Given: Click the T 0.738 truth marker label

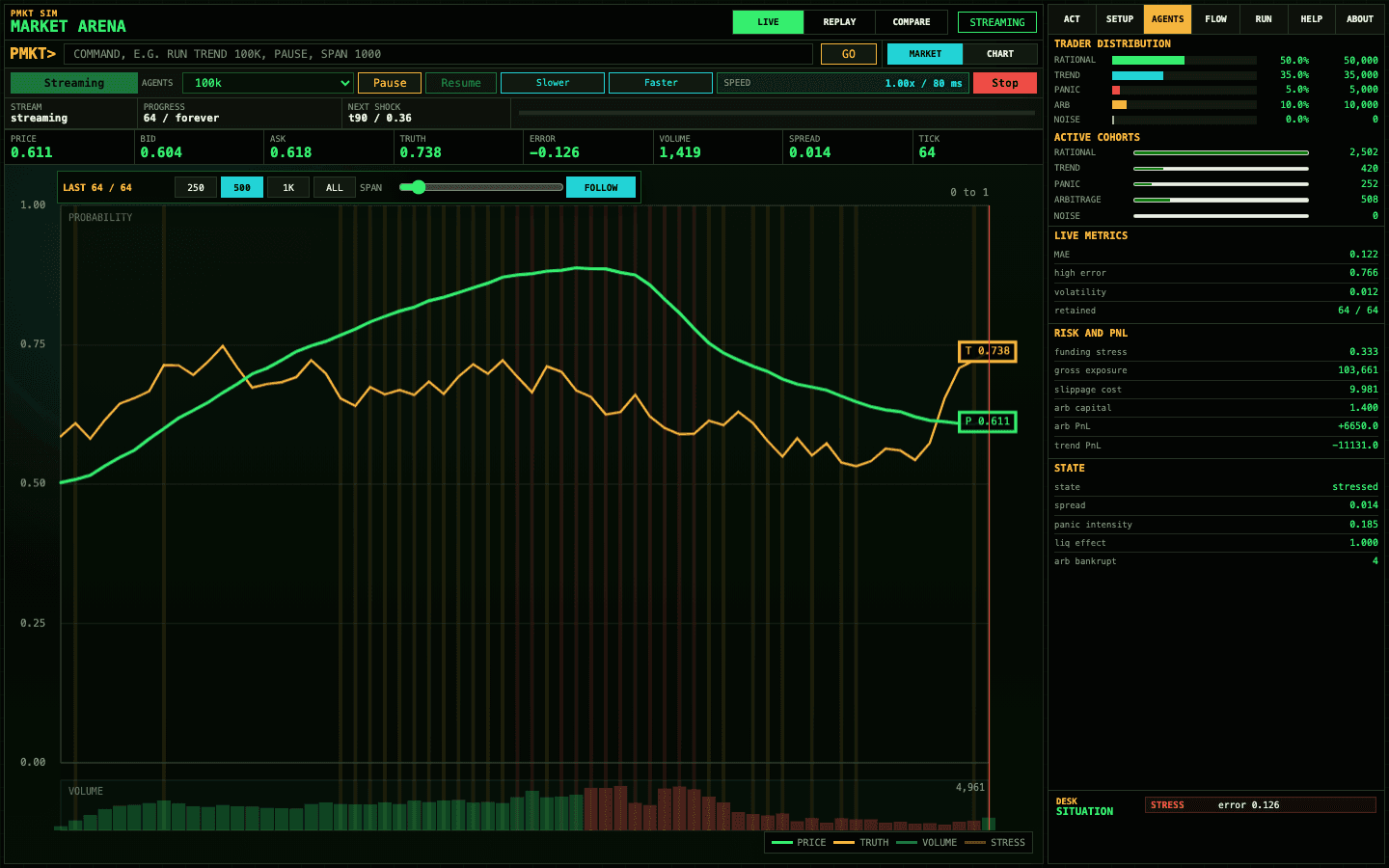Looking at the screenshot, I should [988, 351].
